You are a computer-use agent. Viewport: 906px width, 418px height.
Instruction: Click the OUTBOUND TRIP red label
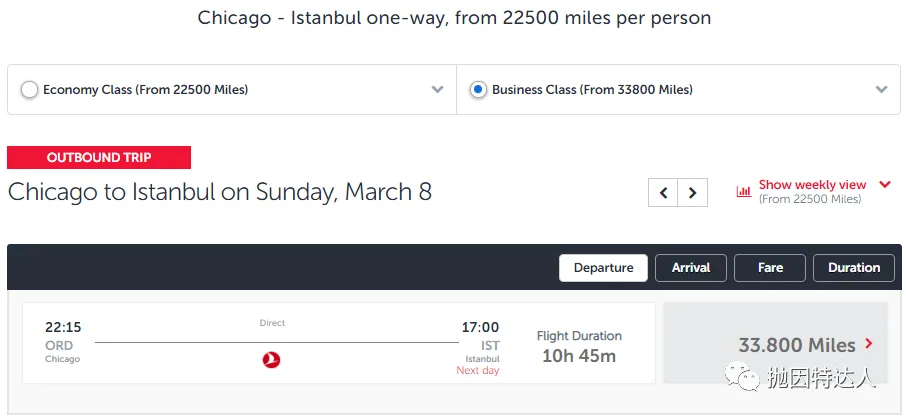point(99,157)
